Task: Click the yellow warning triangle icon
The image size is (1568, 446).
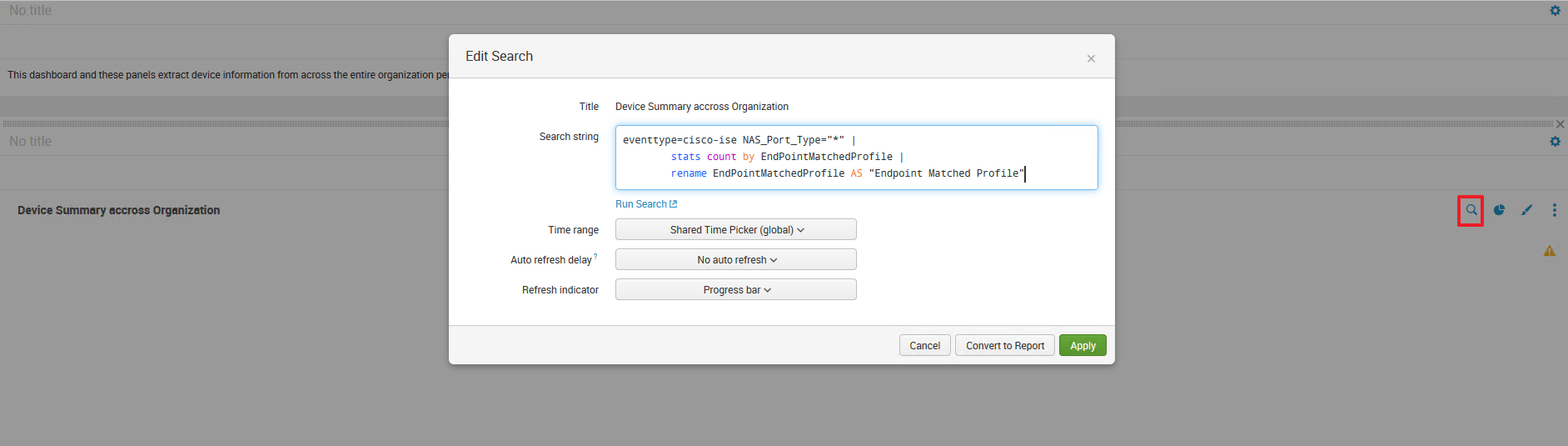Action: pyautogui.click(x=1550, y=251)
